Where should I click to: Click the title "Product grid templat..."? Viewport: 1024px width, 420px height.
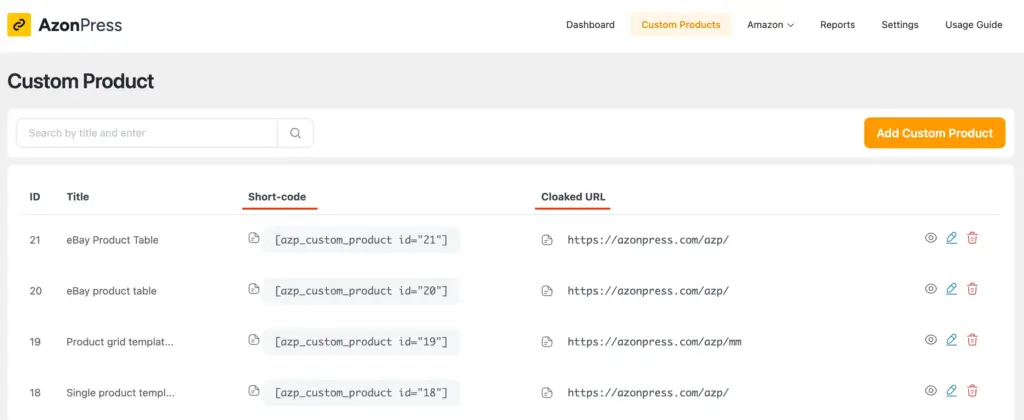120,342
